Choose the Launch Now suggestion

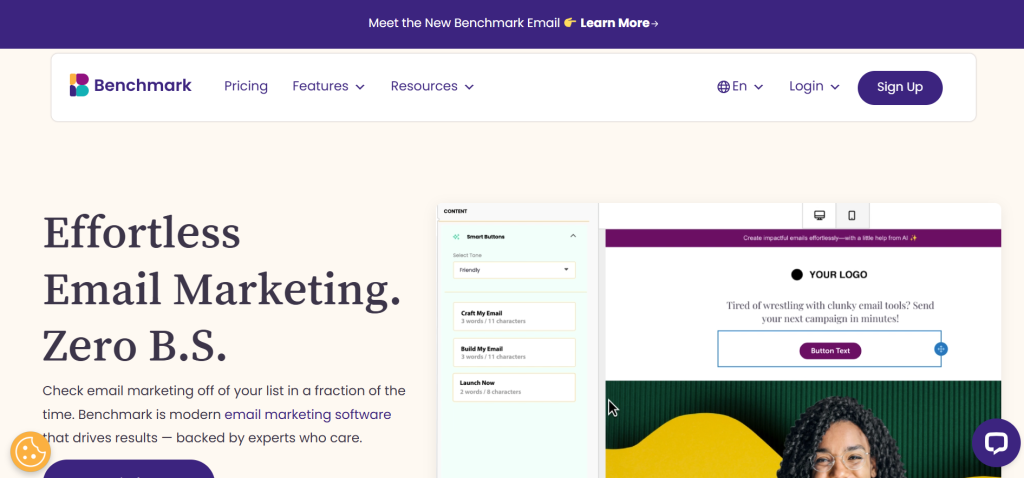point(514,387)
